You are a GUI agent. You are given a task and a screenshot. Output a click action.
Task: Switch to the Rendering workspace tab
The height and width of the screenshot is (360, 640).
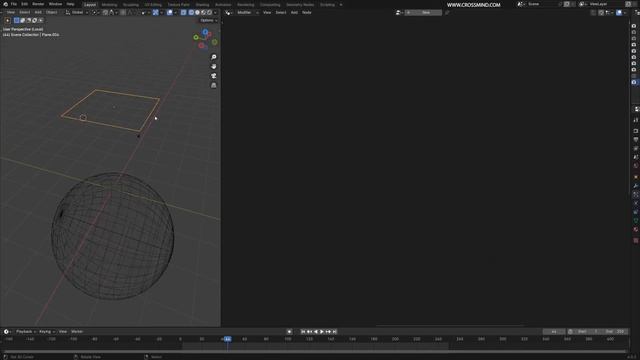pyautogui.click(x=246, y=5)
